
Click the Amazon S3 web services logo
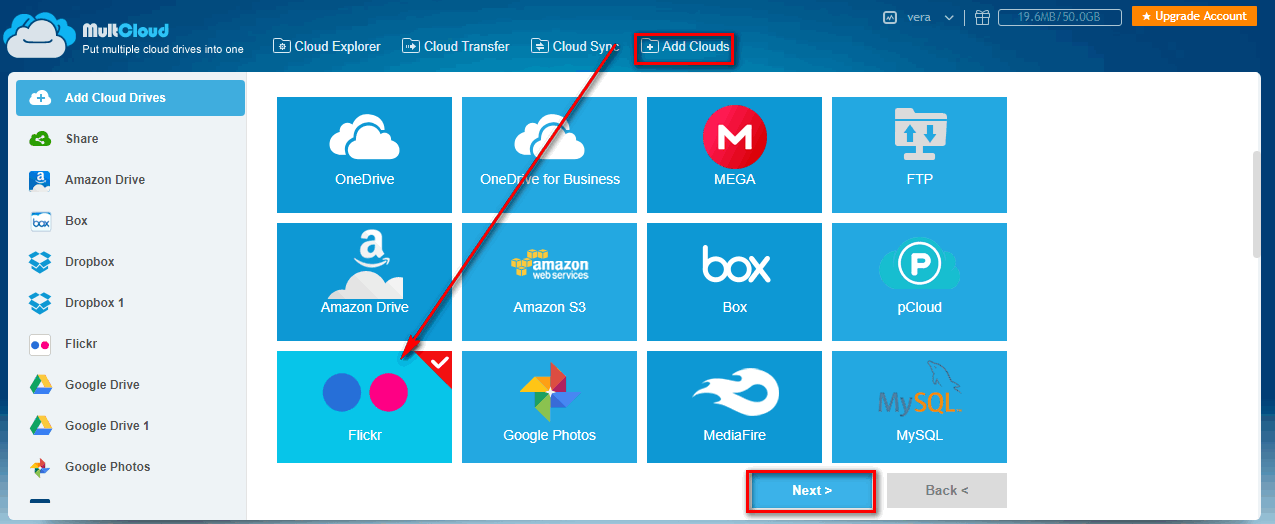click(549, 264)
